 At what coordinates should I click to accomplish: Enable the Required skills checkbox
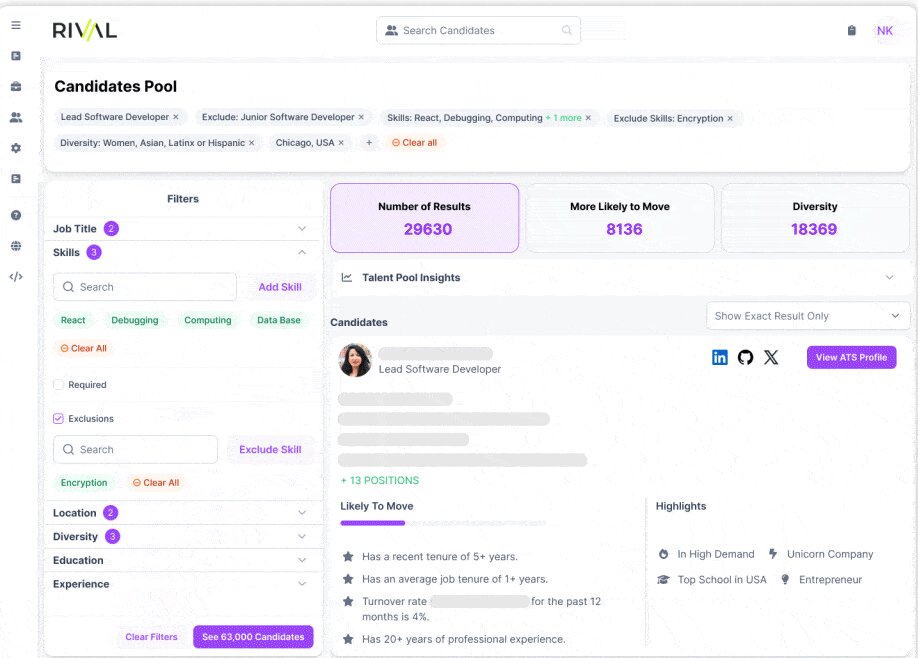(x=59, y=385)
